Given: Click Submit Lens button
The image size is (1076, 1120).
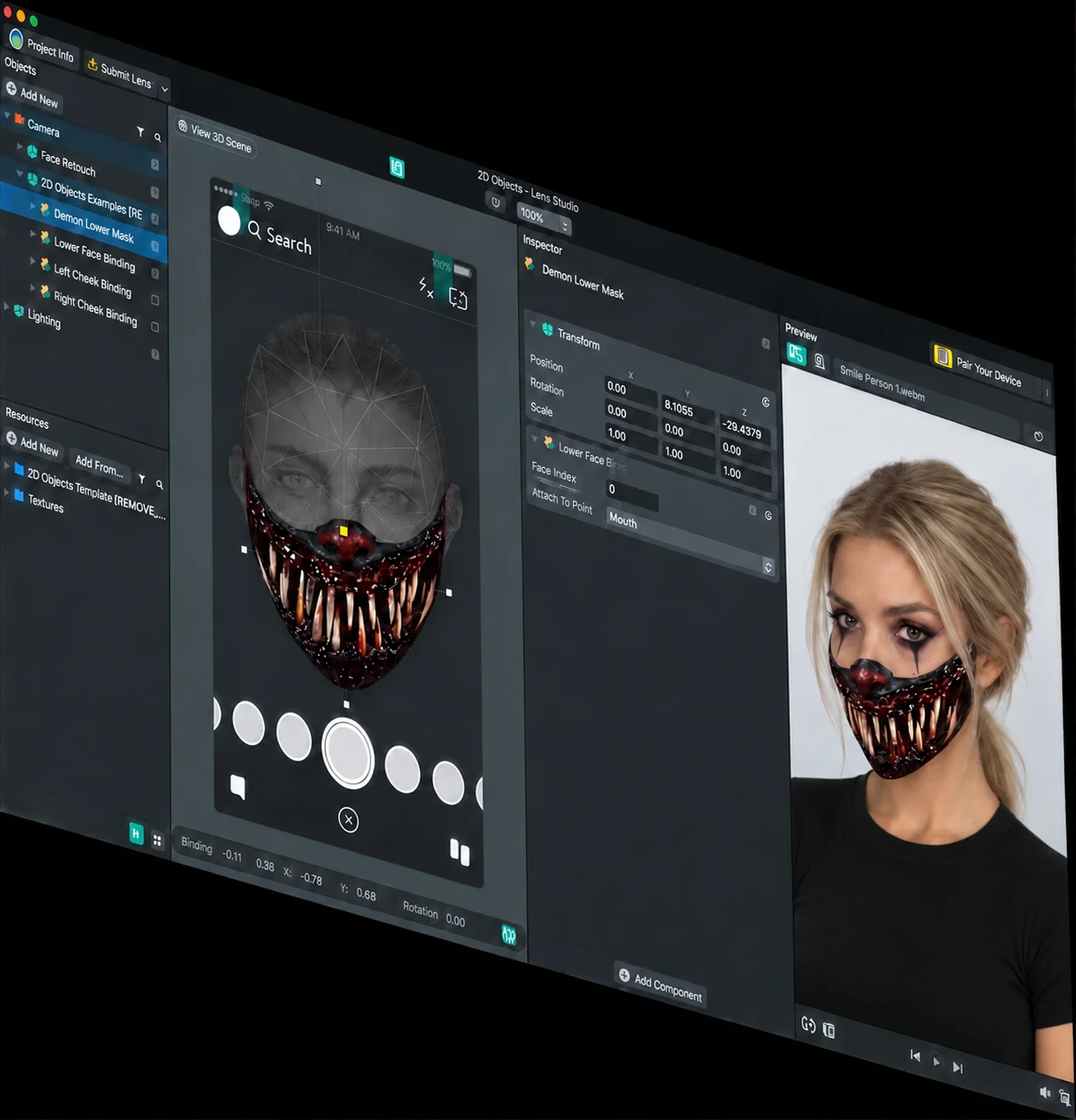Looking at the screenshot, I should (120, 73).
